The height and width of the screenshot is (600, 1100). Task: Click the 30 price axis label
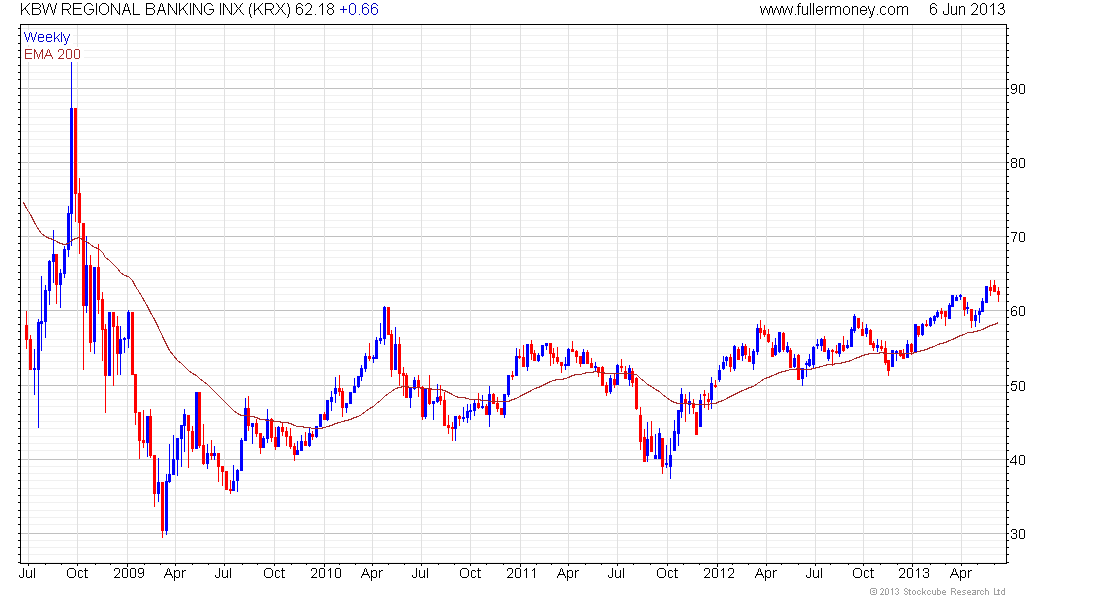point(1017,534)
